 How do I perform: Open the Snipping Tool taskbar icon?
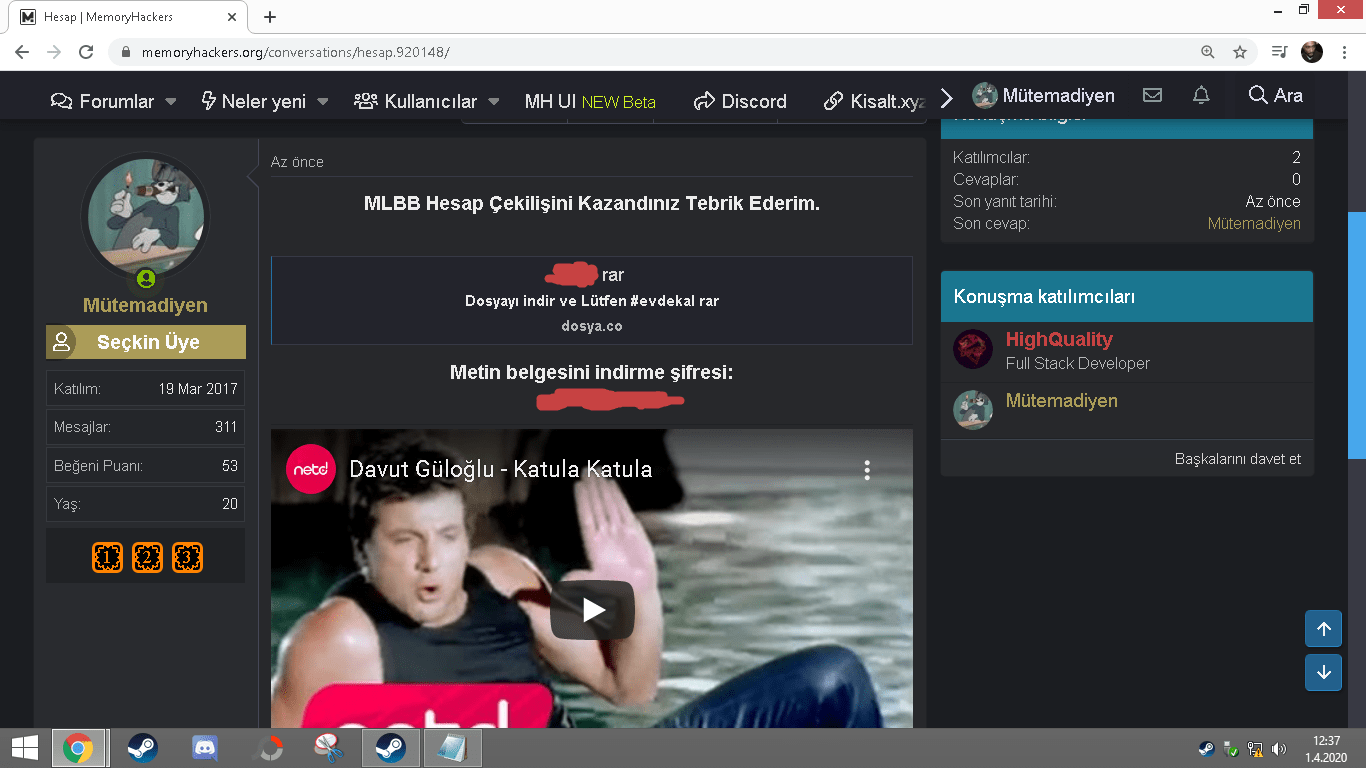pyautogui.click(x=326, y=748)
